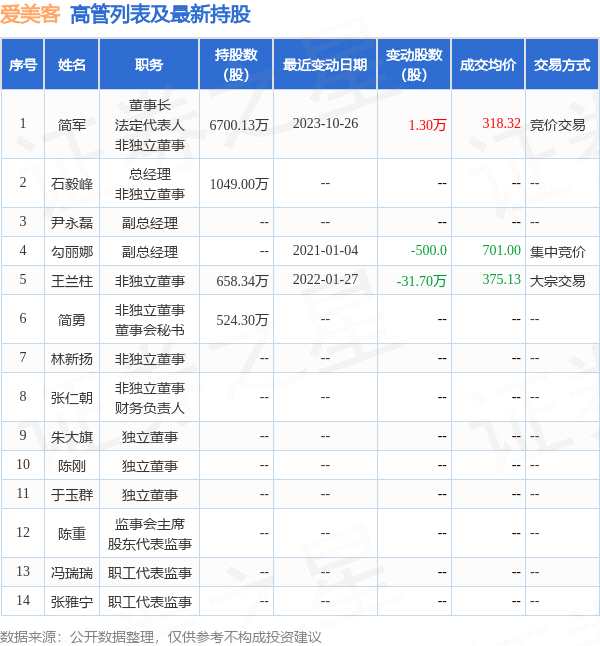Click the 职务 column header
The width and height of the screenshot is (600, 646).
point(149,65)
